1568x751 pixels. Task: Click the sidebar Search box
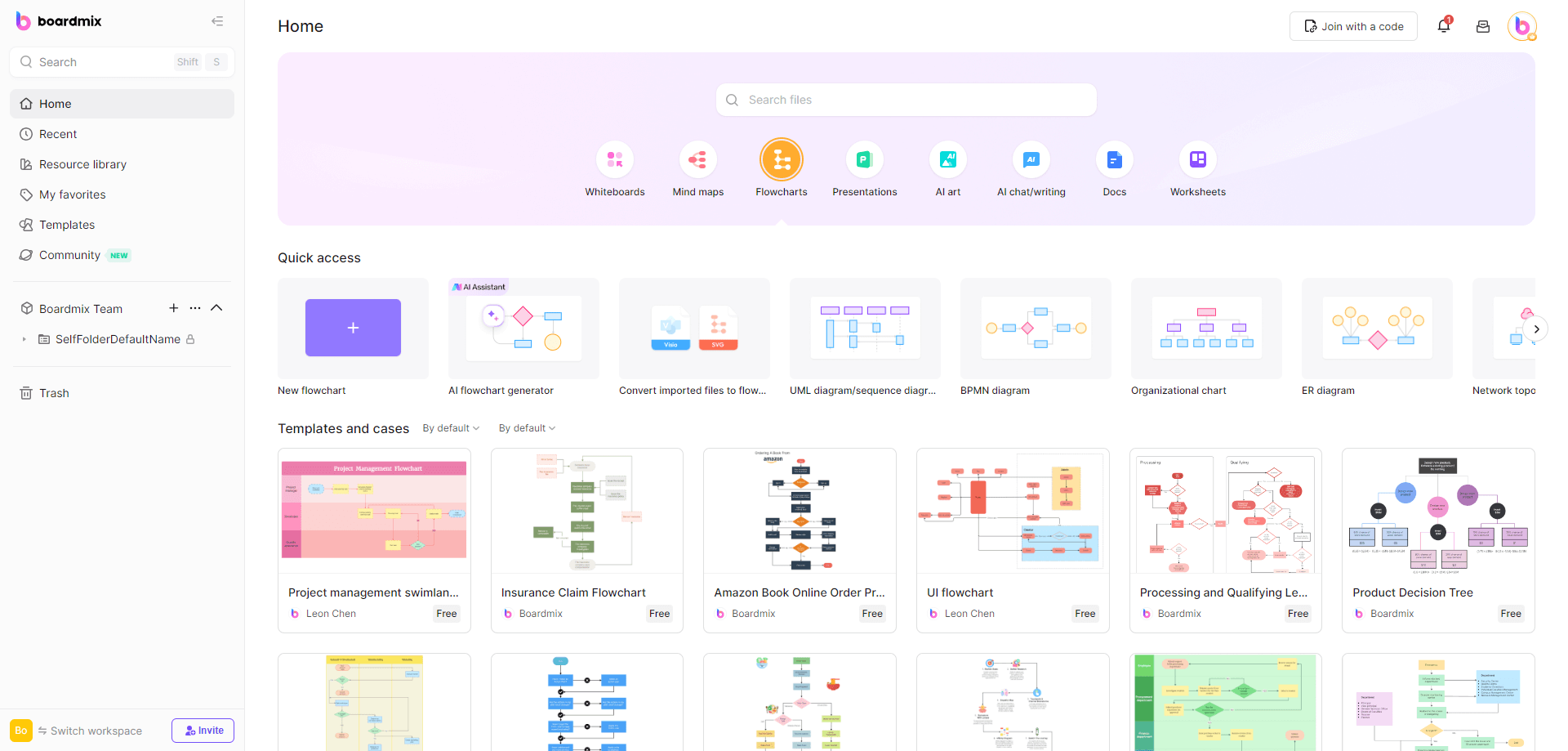[x=122, y=62]
